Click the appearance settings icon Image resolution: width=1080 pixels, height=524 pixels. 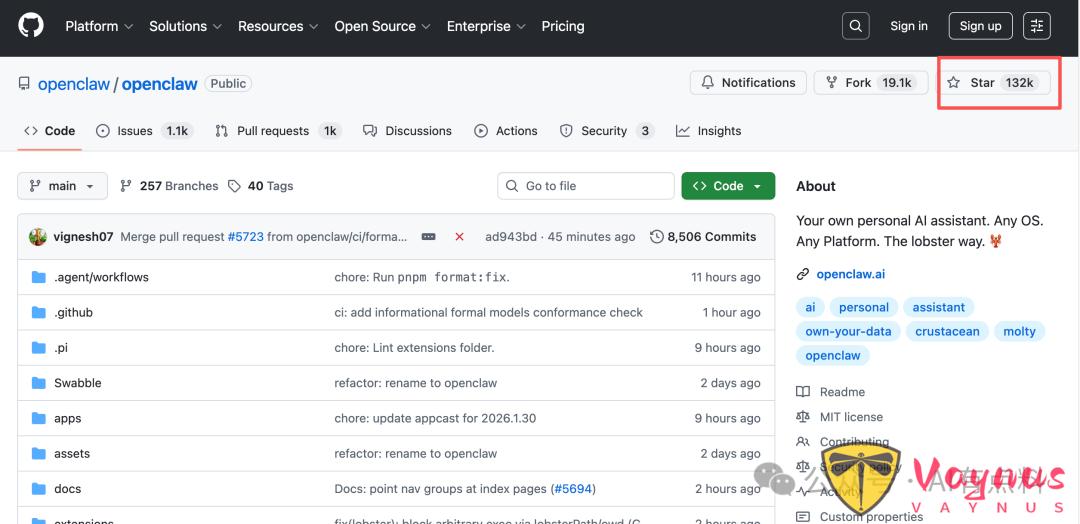tap(1037, 26)
